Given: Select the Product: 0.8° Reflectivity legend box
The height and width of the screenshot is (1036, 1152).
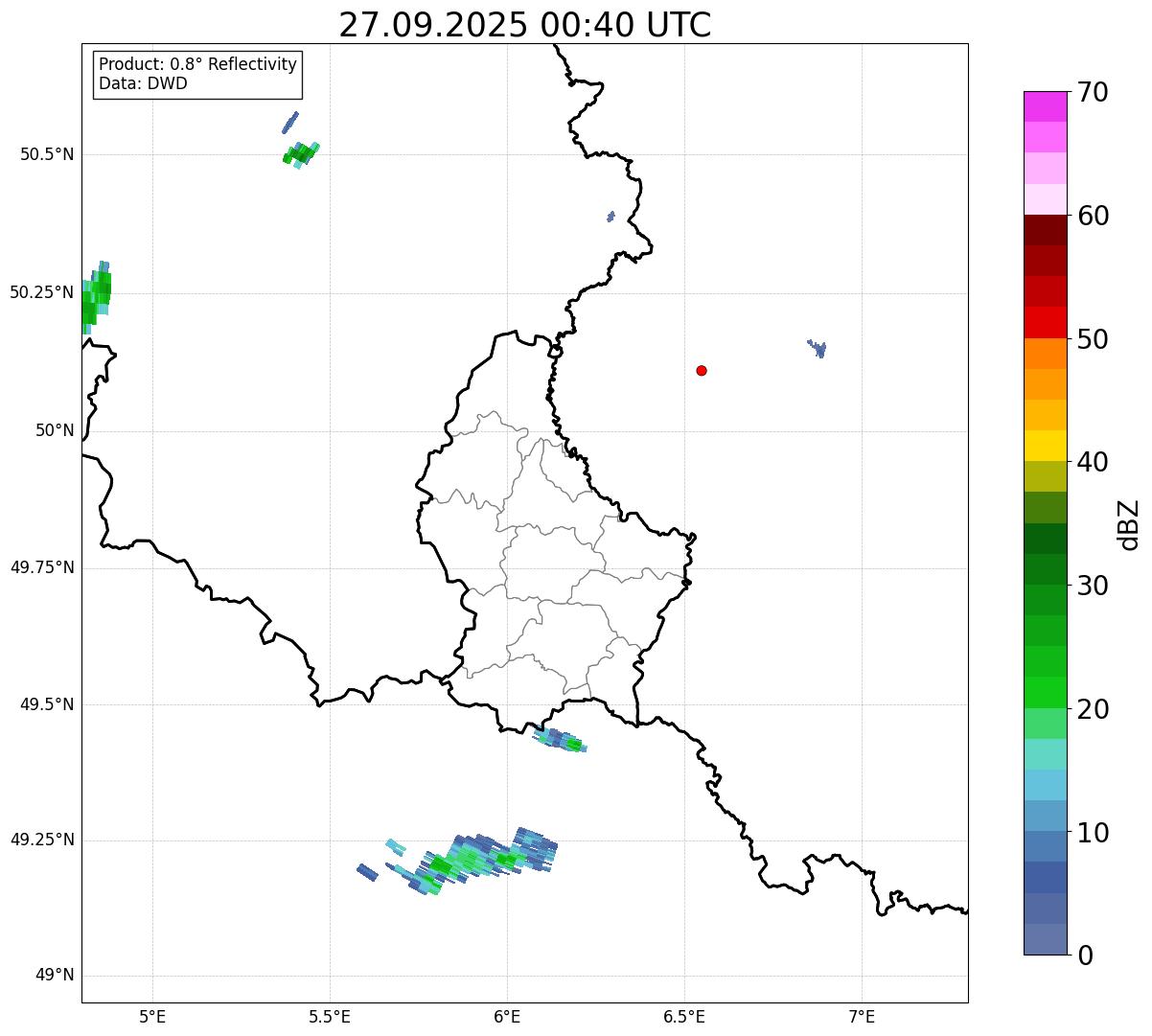Looking at the screenshot, I should [198, 74].
